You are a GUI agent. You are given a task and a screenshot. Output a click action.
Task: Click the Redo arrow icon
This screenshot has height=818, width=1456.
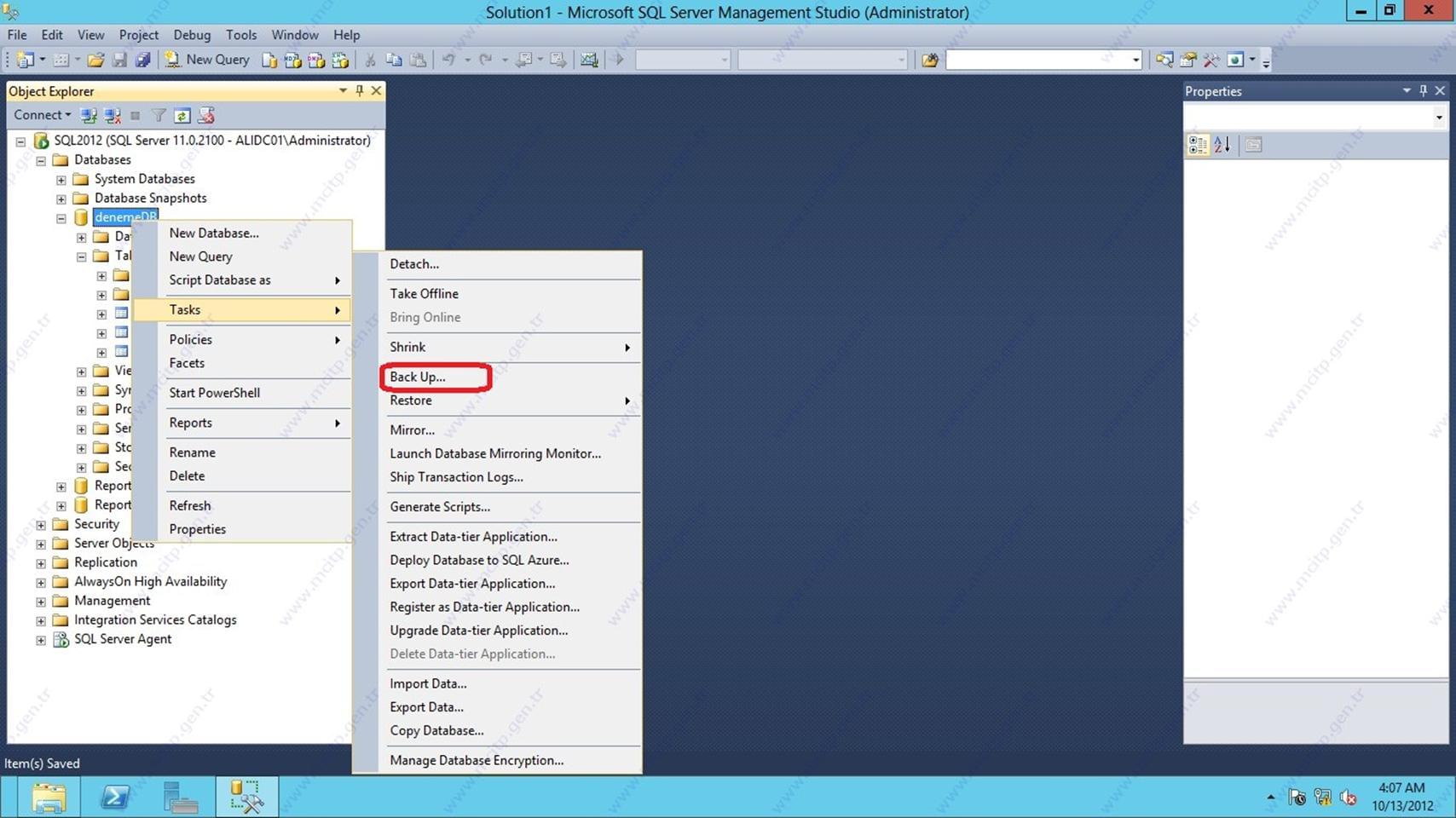[486, 60]
